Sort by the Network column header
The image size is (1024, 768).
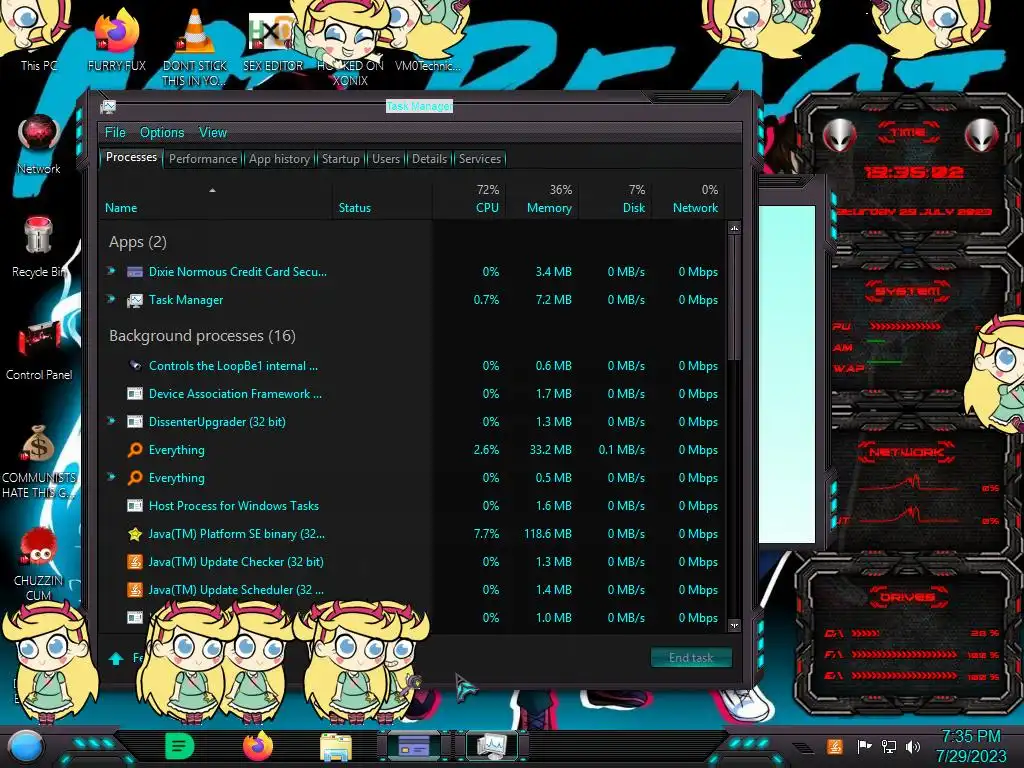click(688, 199)
